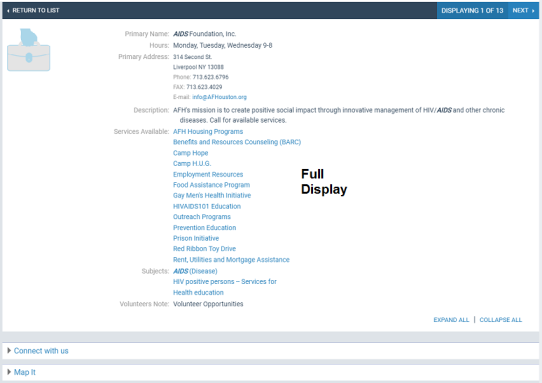The height and width of the screenshot is (383, 542).
Task: Select Gay Men's Health Initiative link
Action: click(212, 196)
